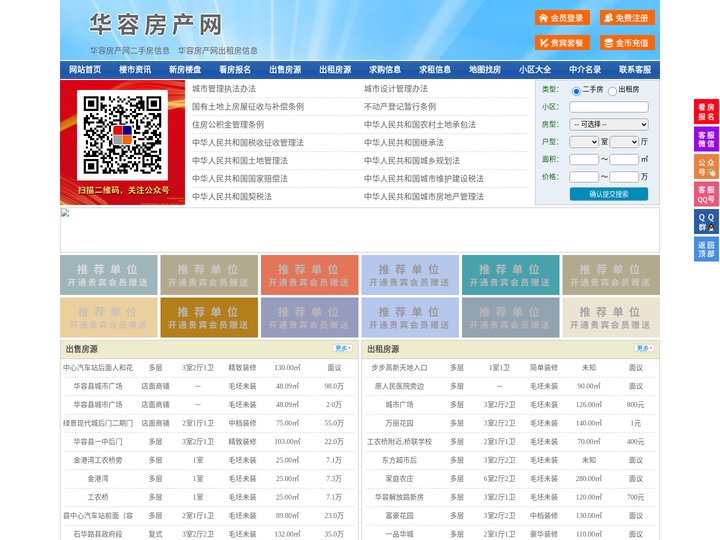Viewport: 720px width, 540px height.
Task: Click the 返回顶部 floating sidebar icon
Action: [x=706, y=249]
